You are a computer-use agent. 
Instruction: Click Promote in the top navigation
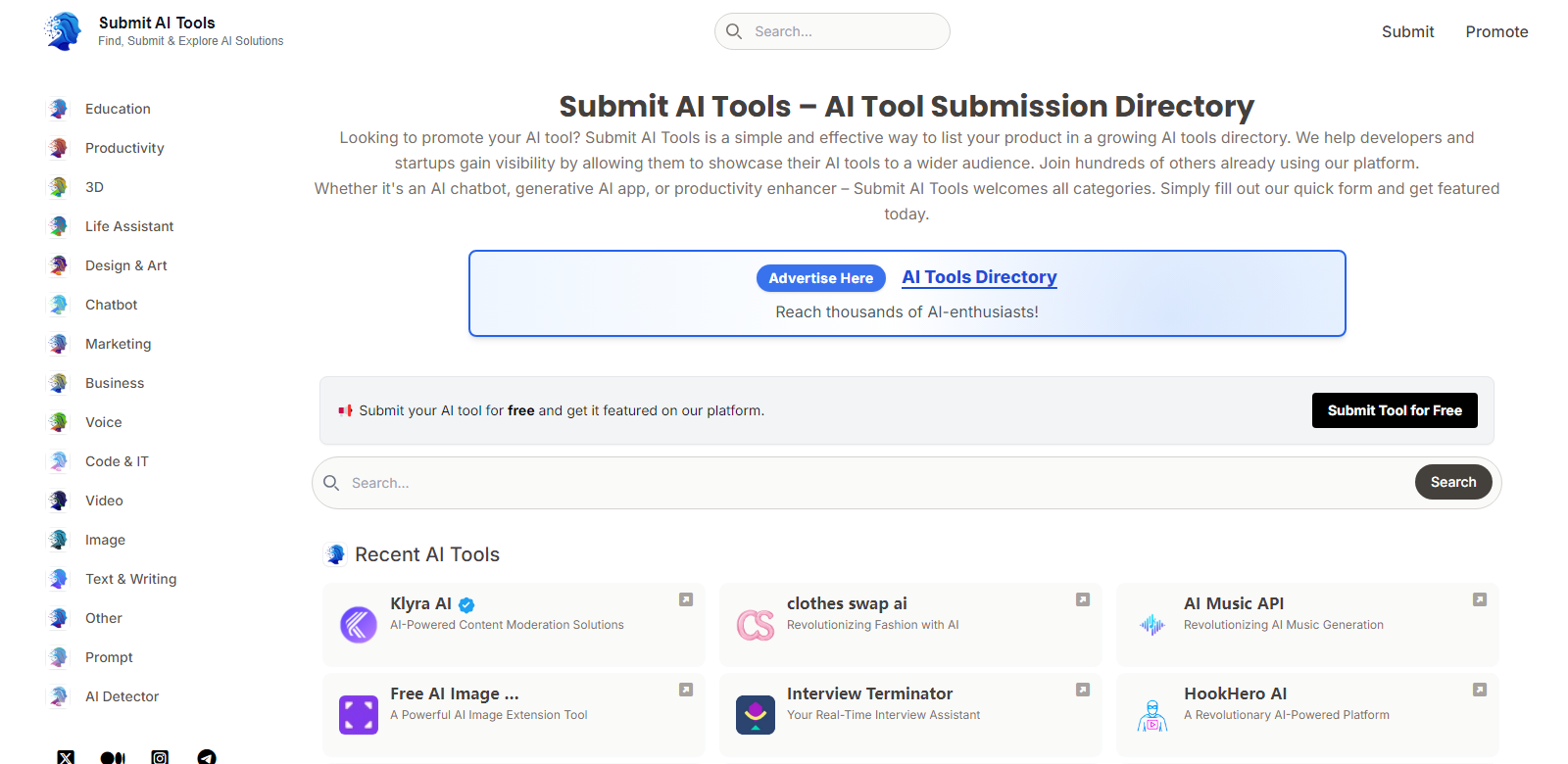(1496, 31)
